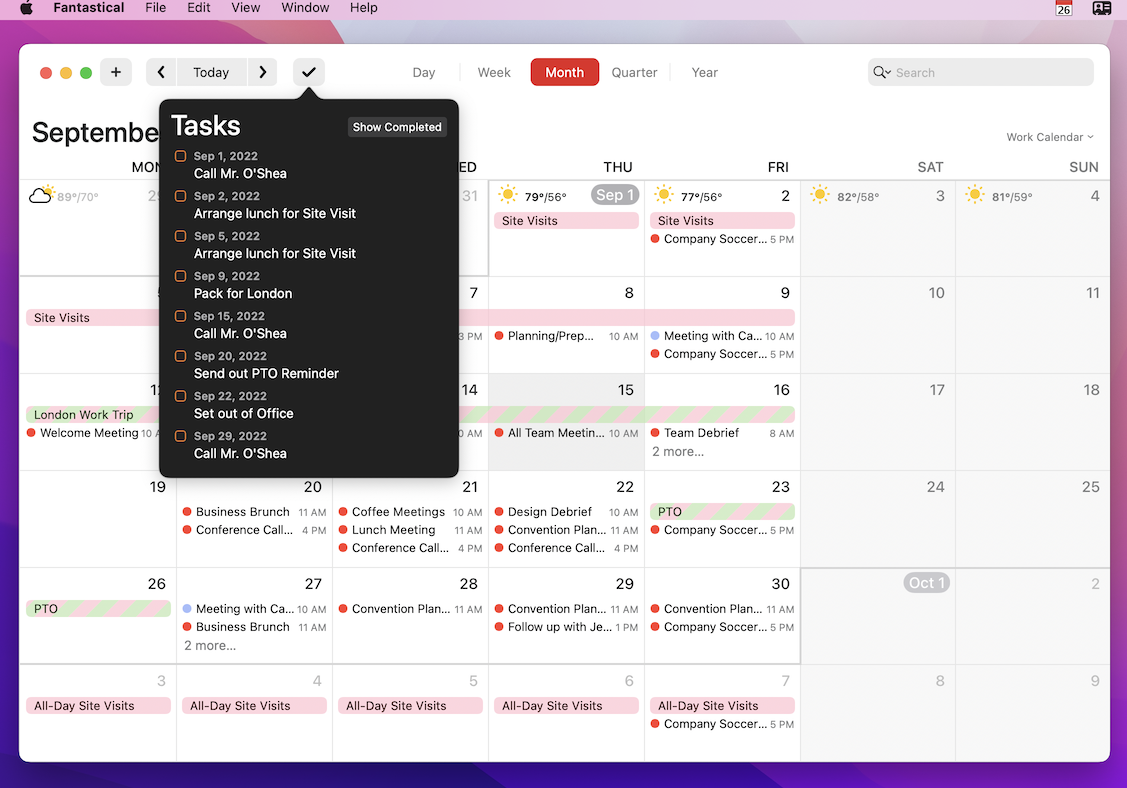Viewport: 1127px width, 788px height.
Task: Switch to Day view
Action: point(423,72)
